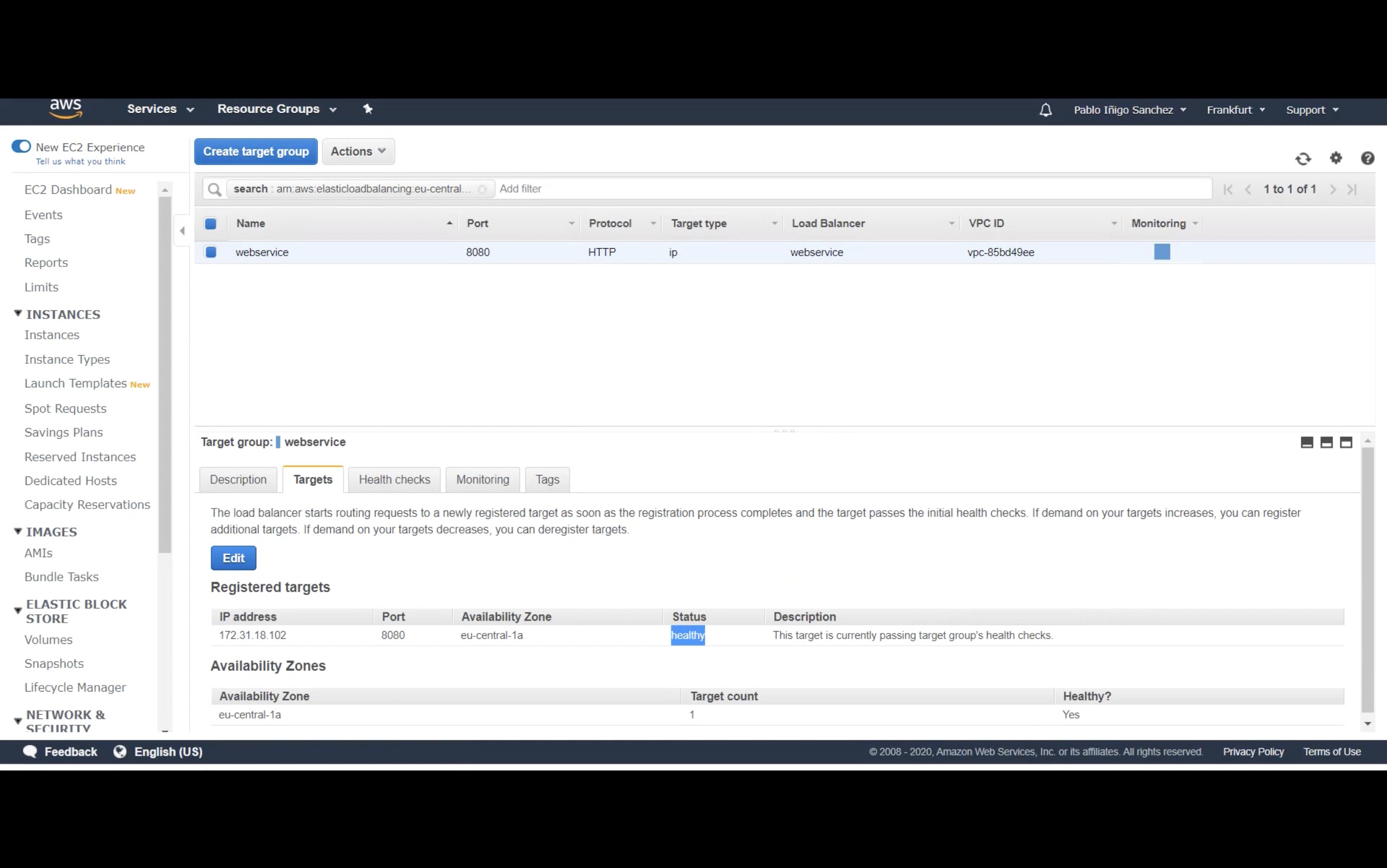Click the English (US) language selector

(x=168, y=751)
